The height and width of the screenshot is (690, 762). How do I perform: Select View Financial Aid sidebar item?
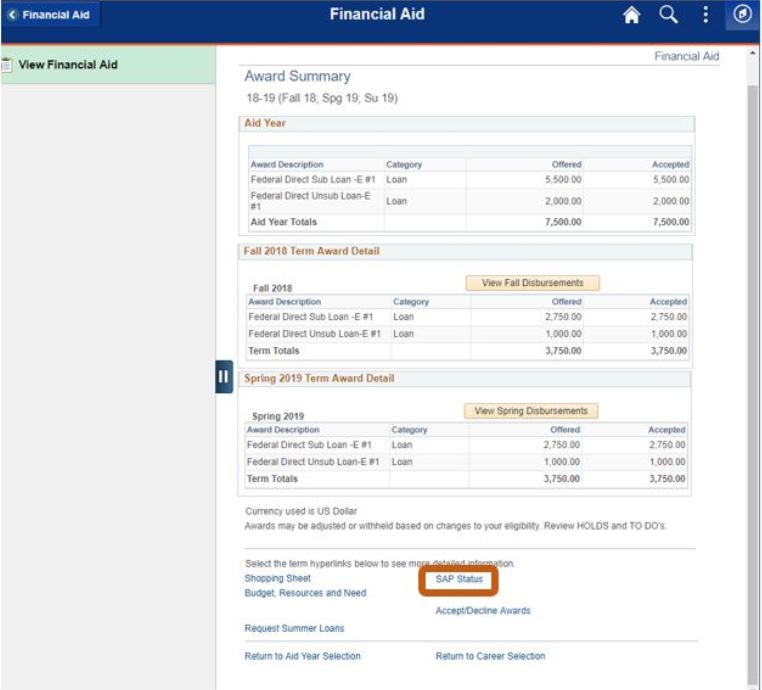108,65
